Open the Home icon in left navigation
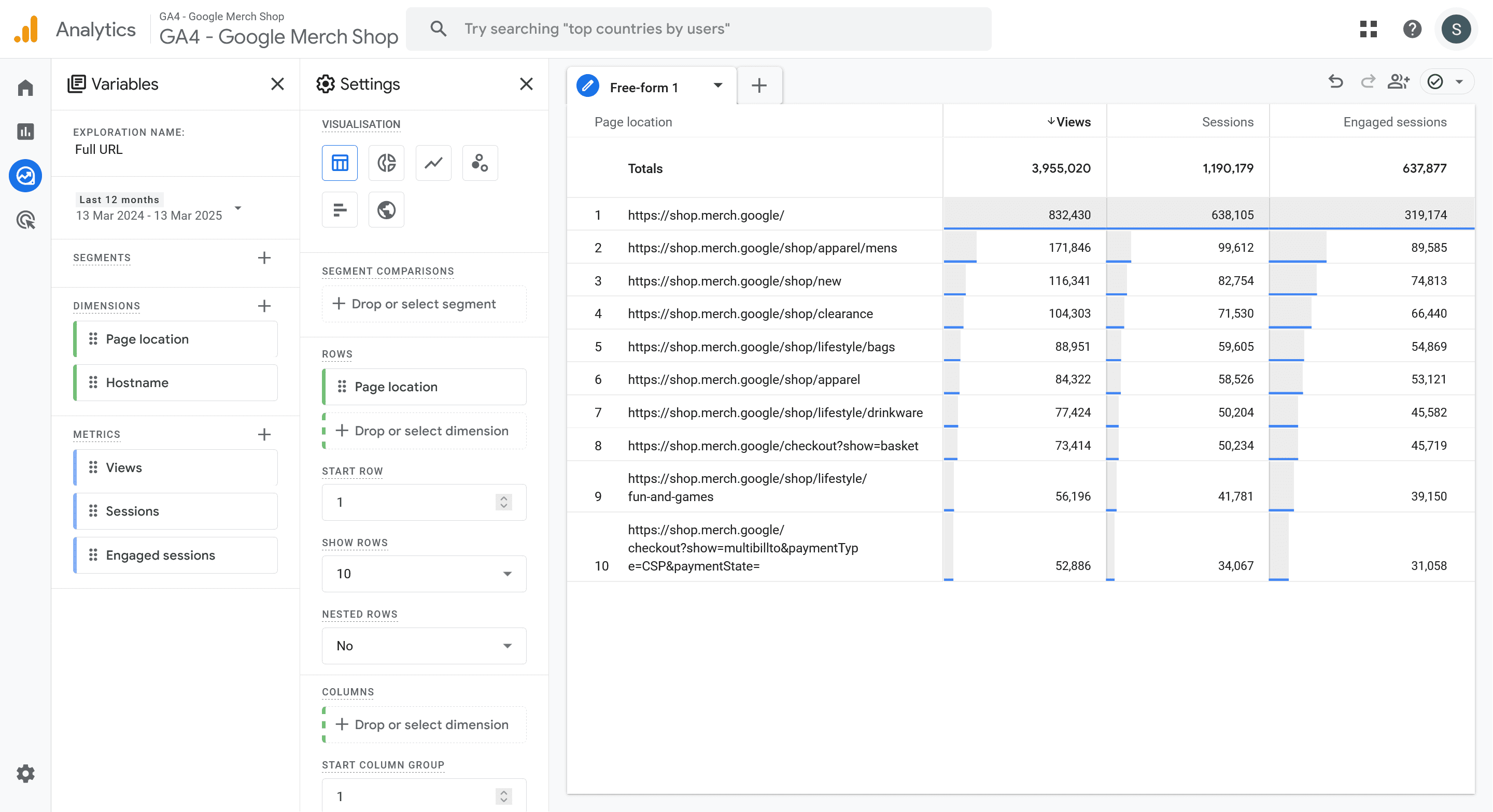The image size is (1493, 812). coord(25,88)
